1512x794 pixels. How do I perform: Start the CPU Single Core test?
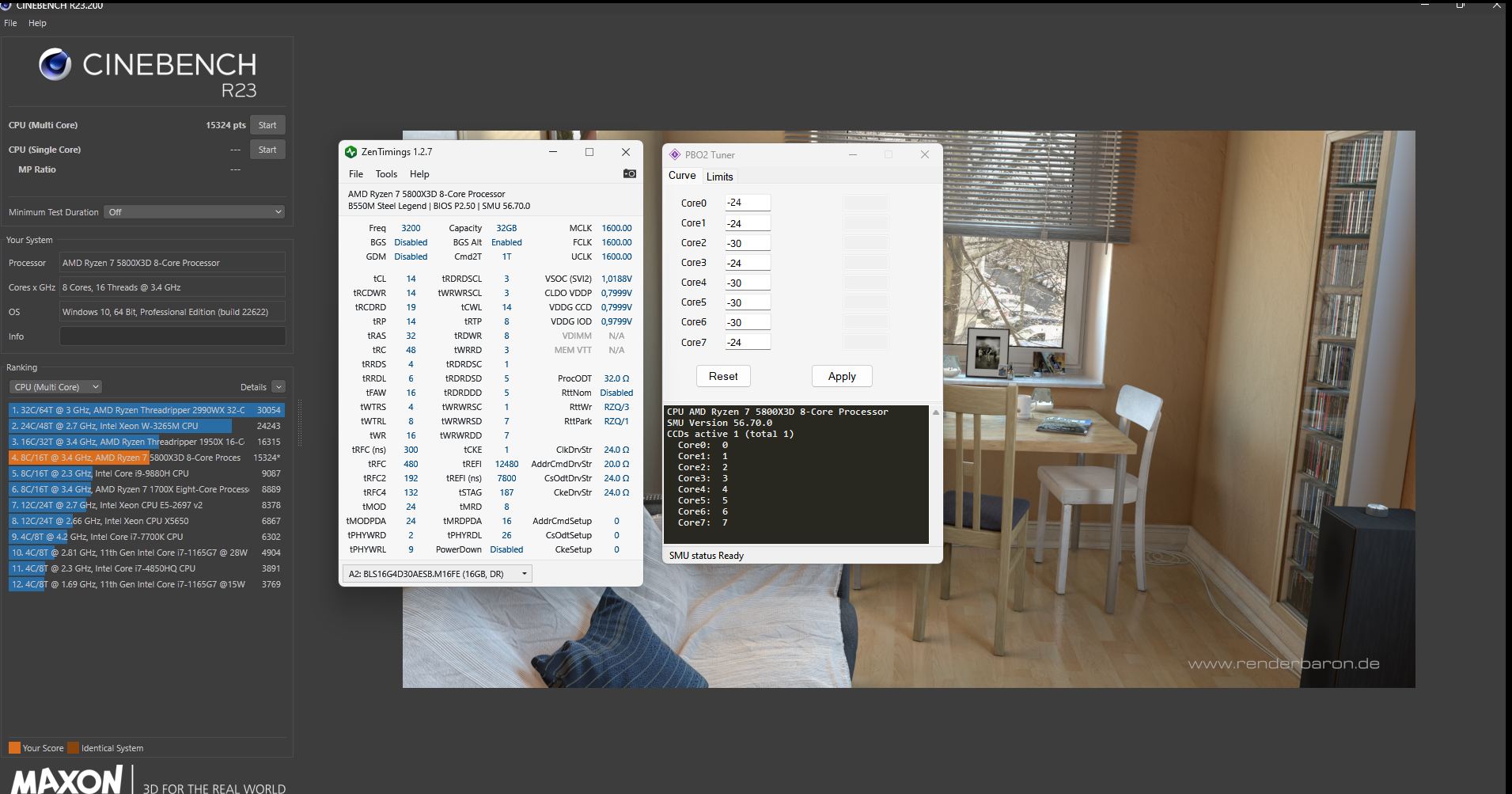tap(267, 150)
